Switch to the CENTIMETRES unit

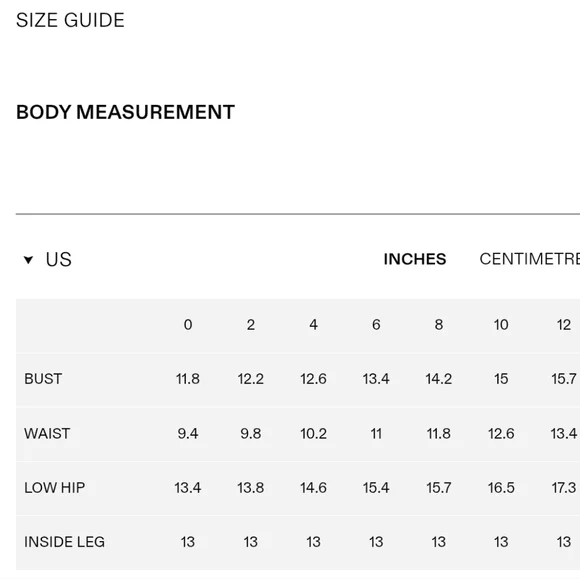[x=529, y=259]
